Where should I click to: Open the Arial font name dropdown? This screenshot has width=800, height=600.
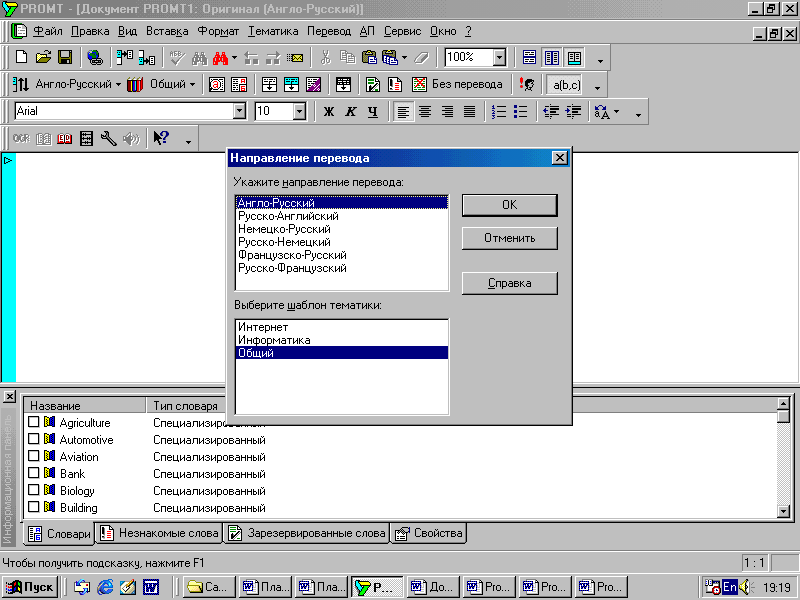click(x=239, y=111)
